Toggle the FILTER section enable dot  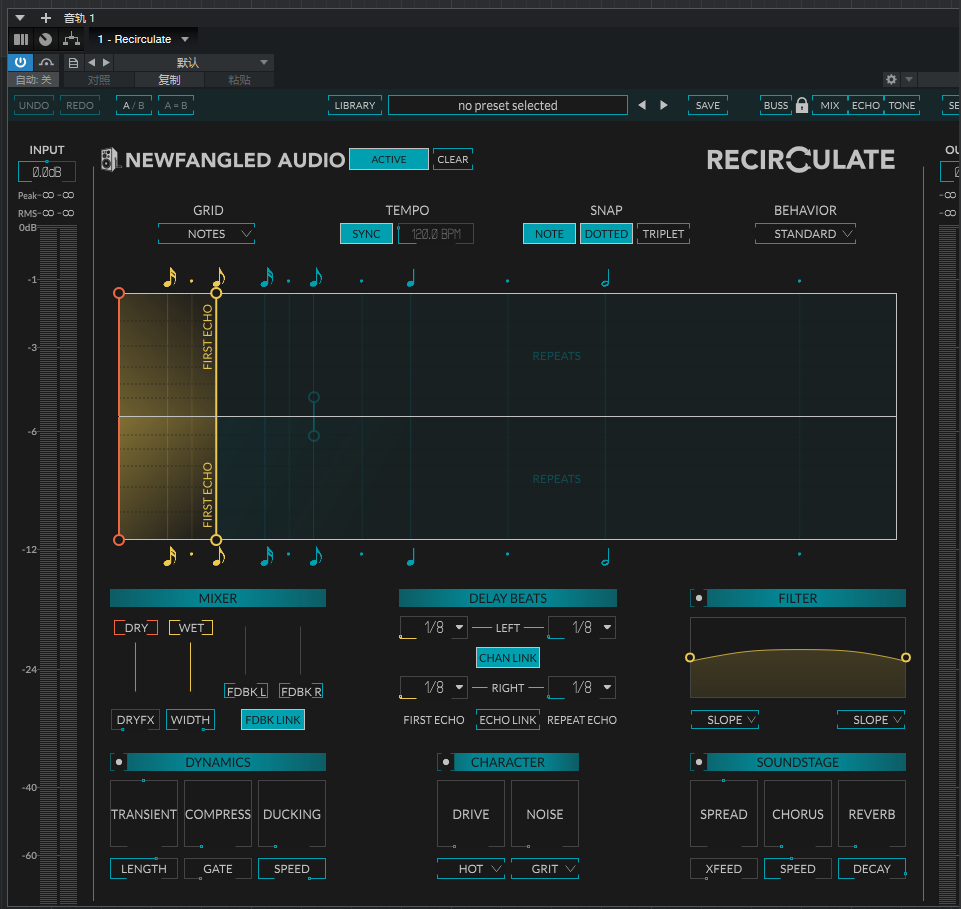click(699, 598)
